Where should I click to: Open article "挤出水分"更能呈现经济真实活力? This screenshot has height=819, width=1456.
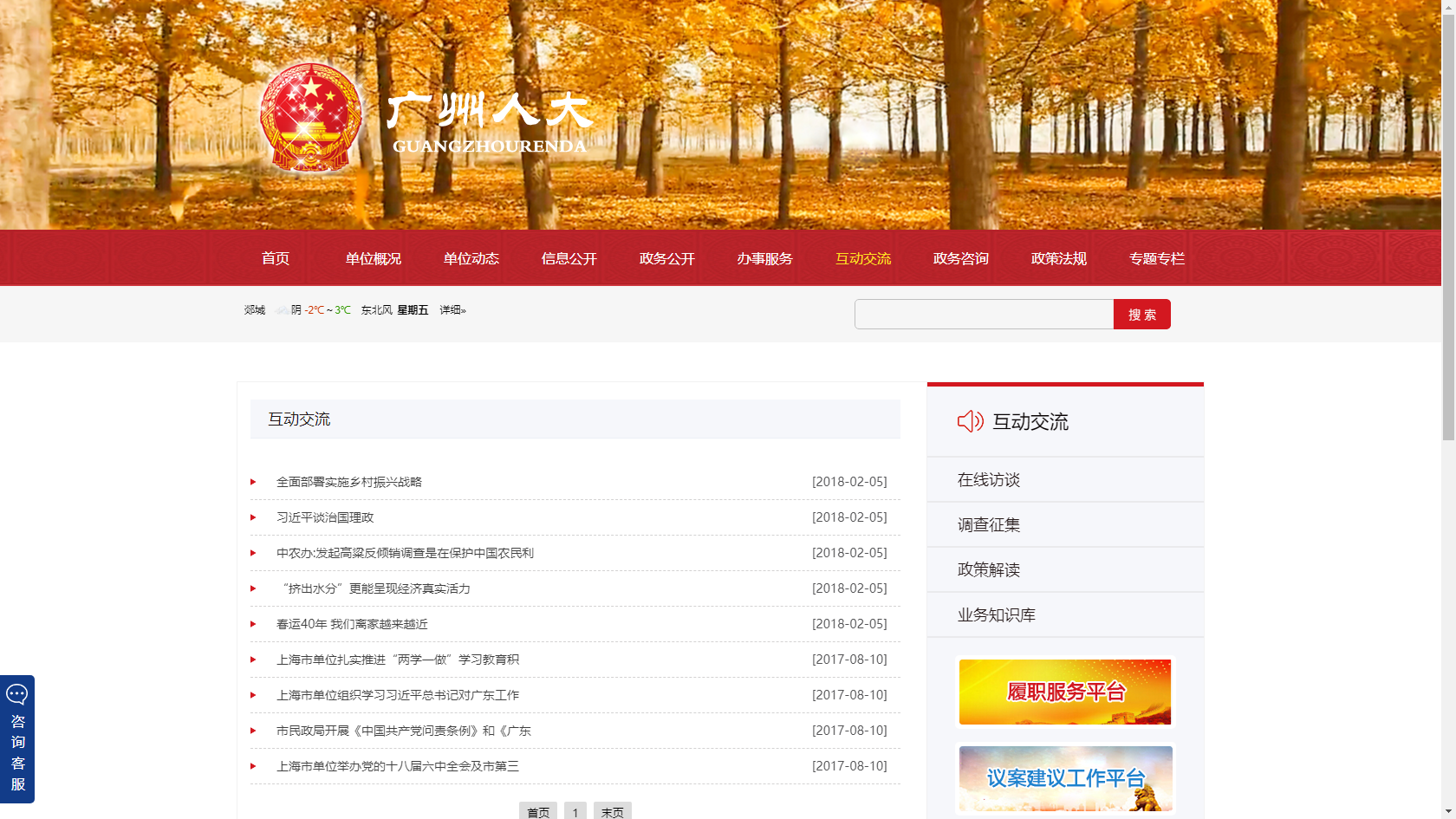pos(374,588)
